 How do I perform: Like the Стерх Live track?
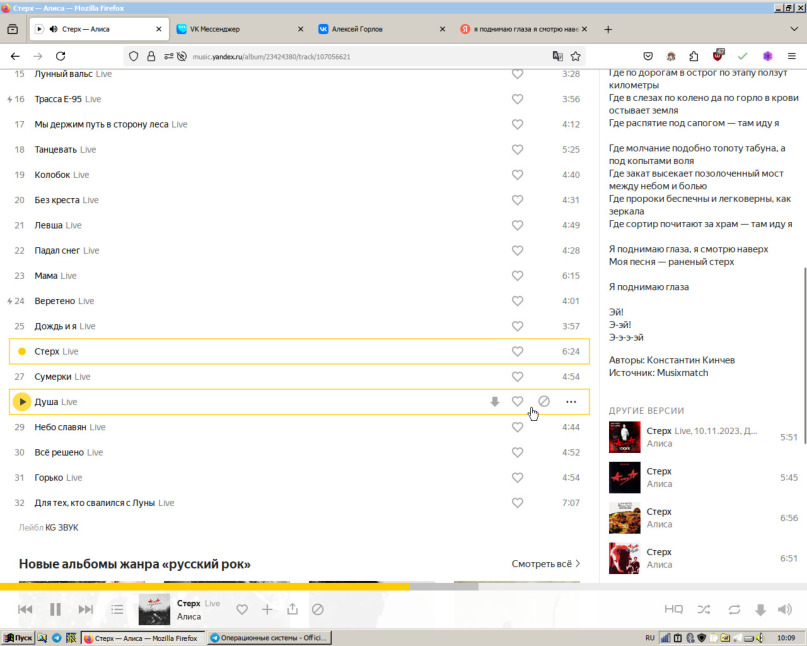click(x=517, y=351)
